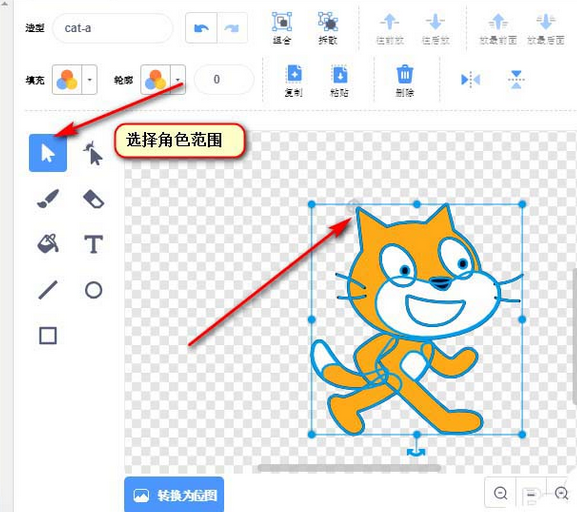This screenshot has width=577, height=512.
Task: Select the Rectangle tool
Action: (x=48, y=335)
